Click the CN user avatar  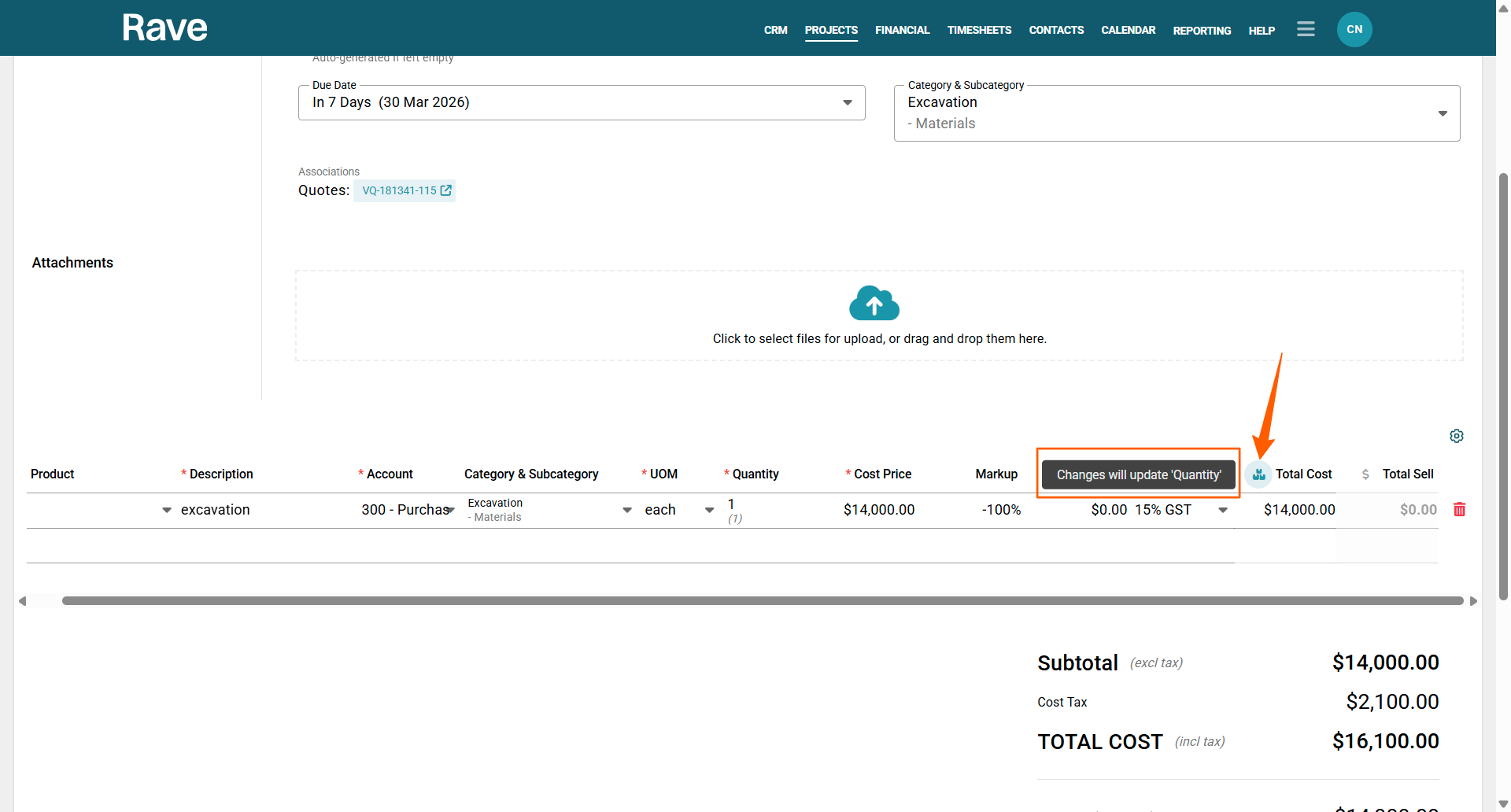[x=1354, y=30]
